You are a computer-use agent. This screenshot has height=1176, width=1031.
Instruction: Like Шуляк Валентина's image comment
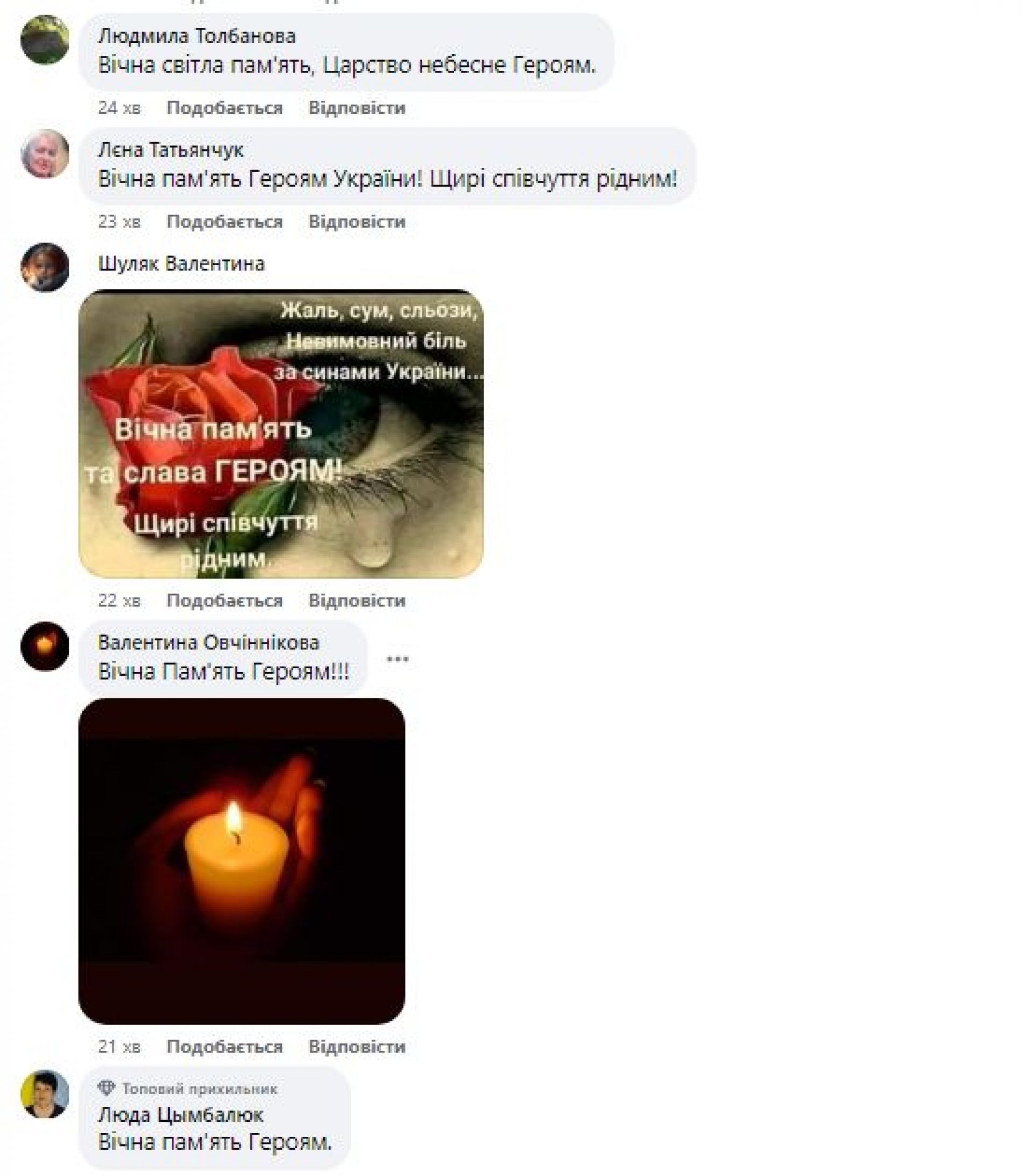224,601
